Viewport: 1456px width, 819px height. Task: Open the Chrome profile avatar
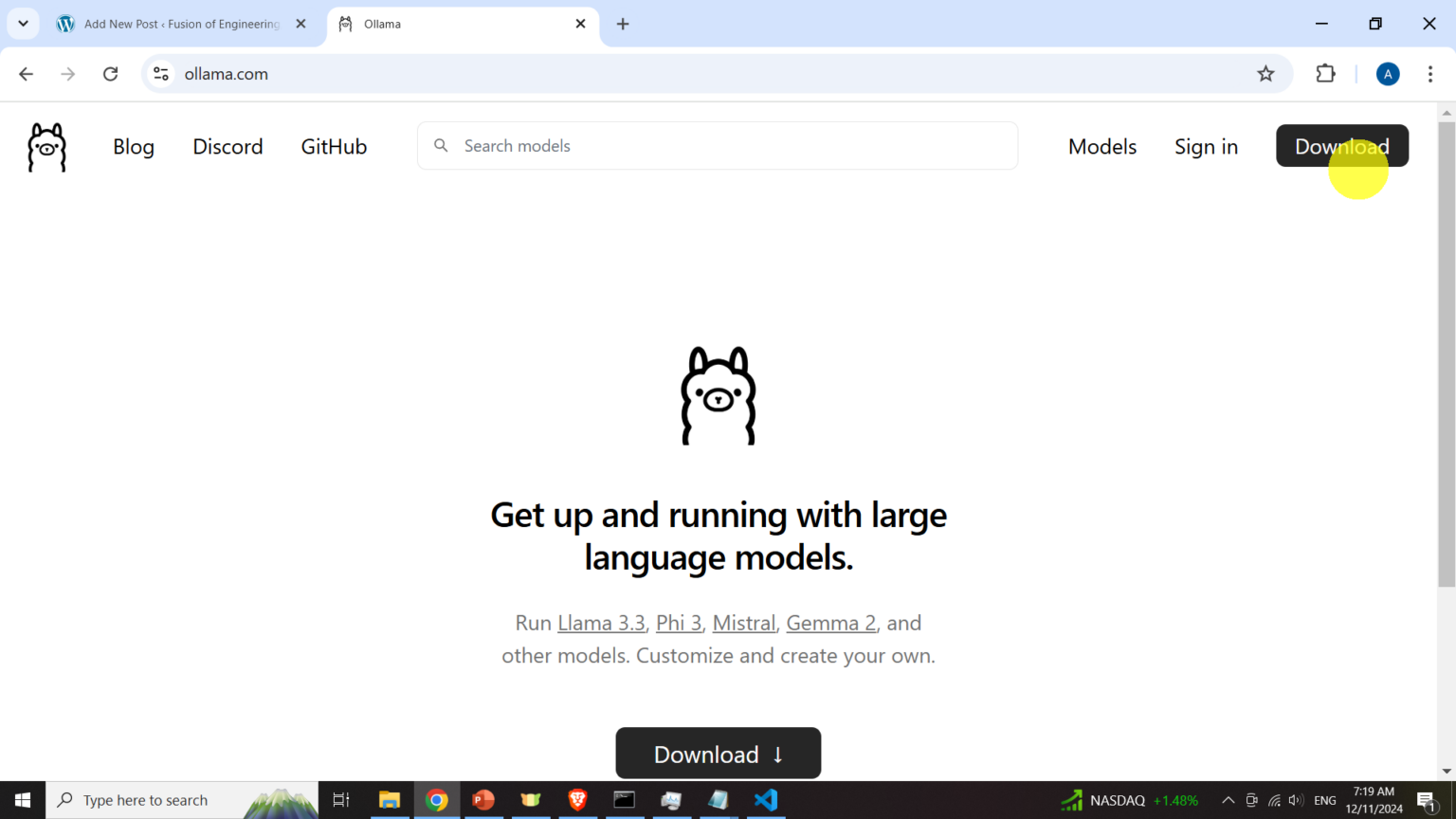point(1388,74)
